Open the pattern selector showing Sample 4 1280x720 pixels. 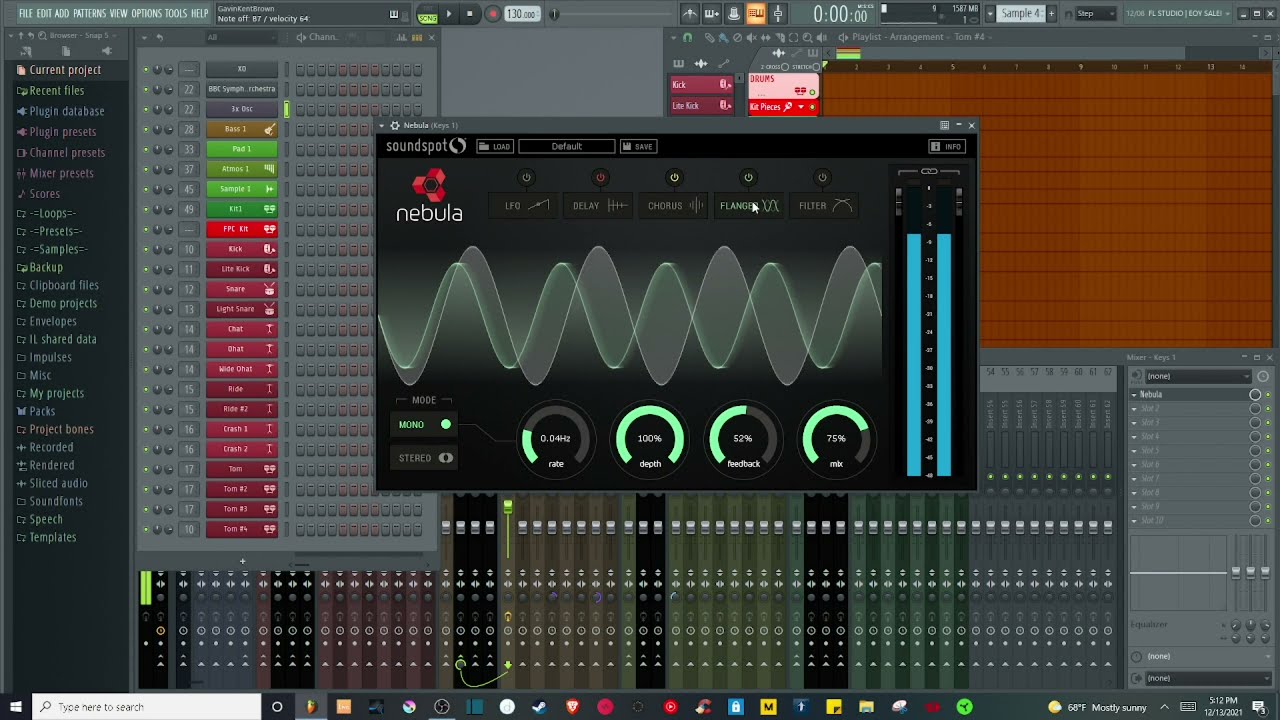(x=1021, y=13)
